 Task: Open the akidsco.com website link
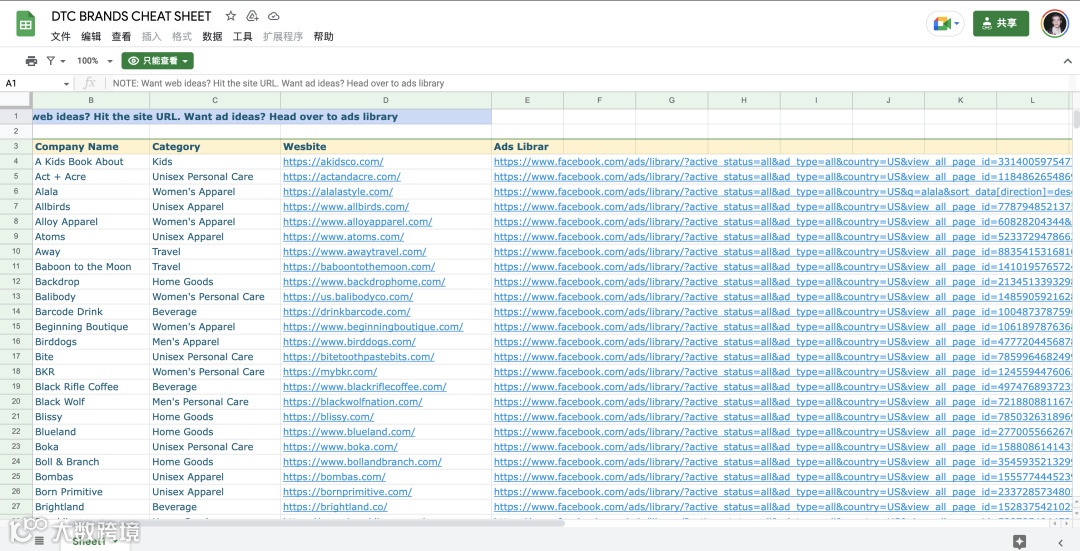(x=333, y=162)
